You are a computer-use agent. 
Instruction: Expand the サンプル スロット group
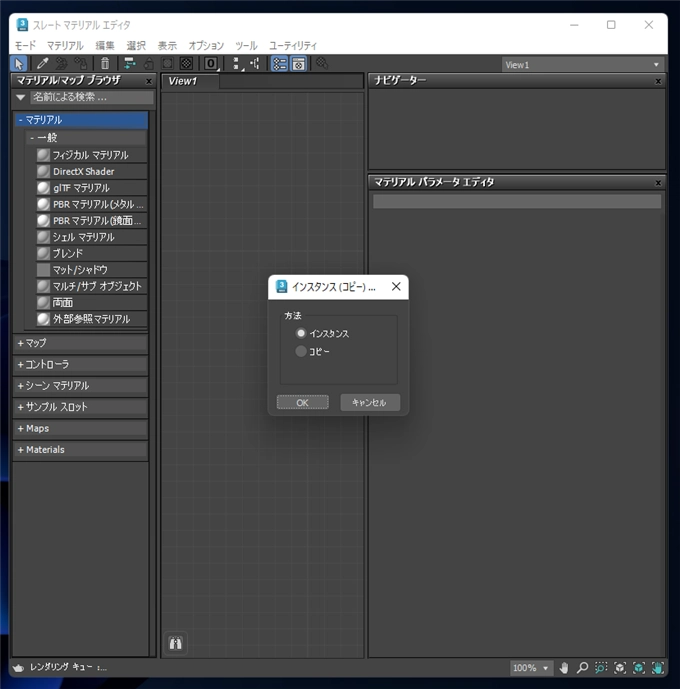tap(81, 407)
